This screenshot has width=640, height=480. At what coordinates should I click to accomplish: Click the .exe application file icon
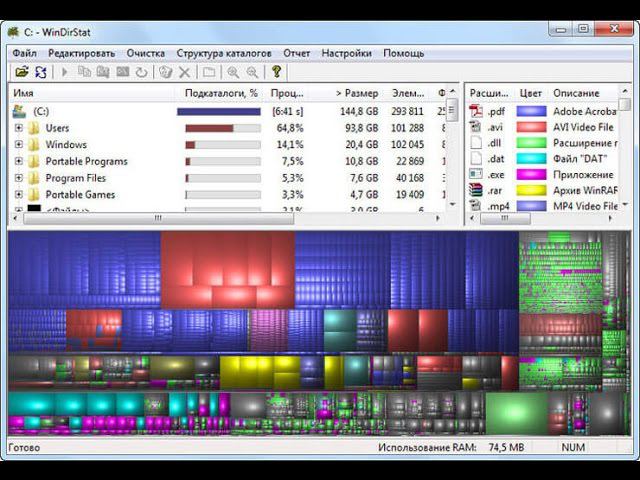click(x=476, y=175)
